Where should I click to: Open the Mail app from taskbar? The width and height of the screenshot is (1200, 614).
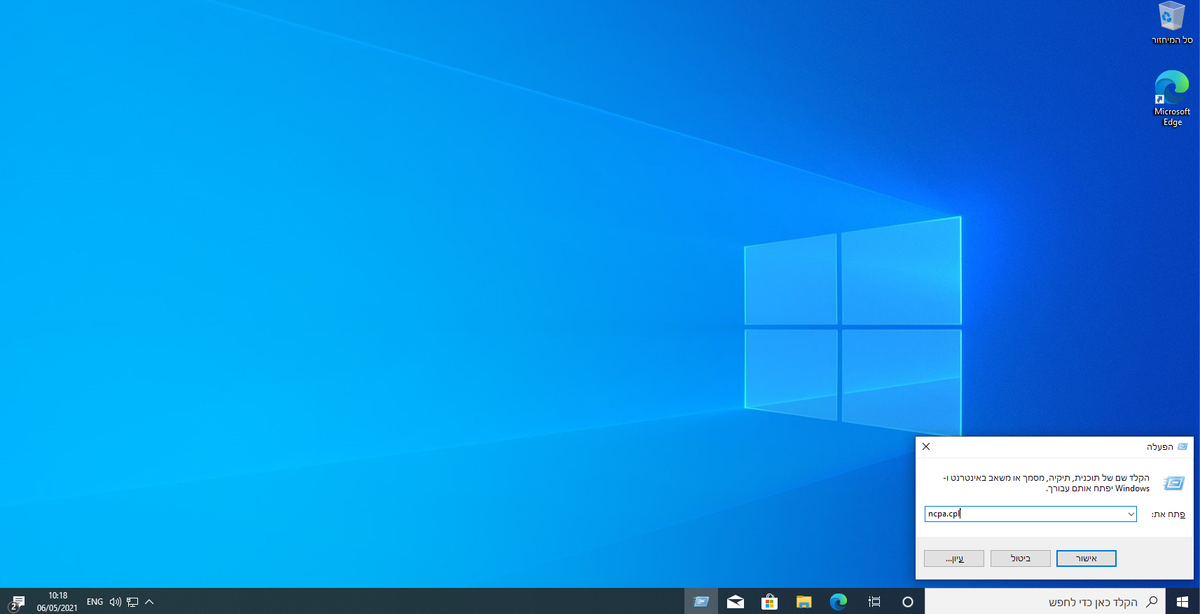(x=735, y=601)
